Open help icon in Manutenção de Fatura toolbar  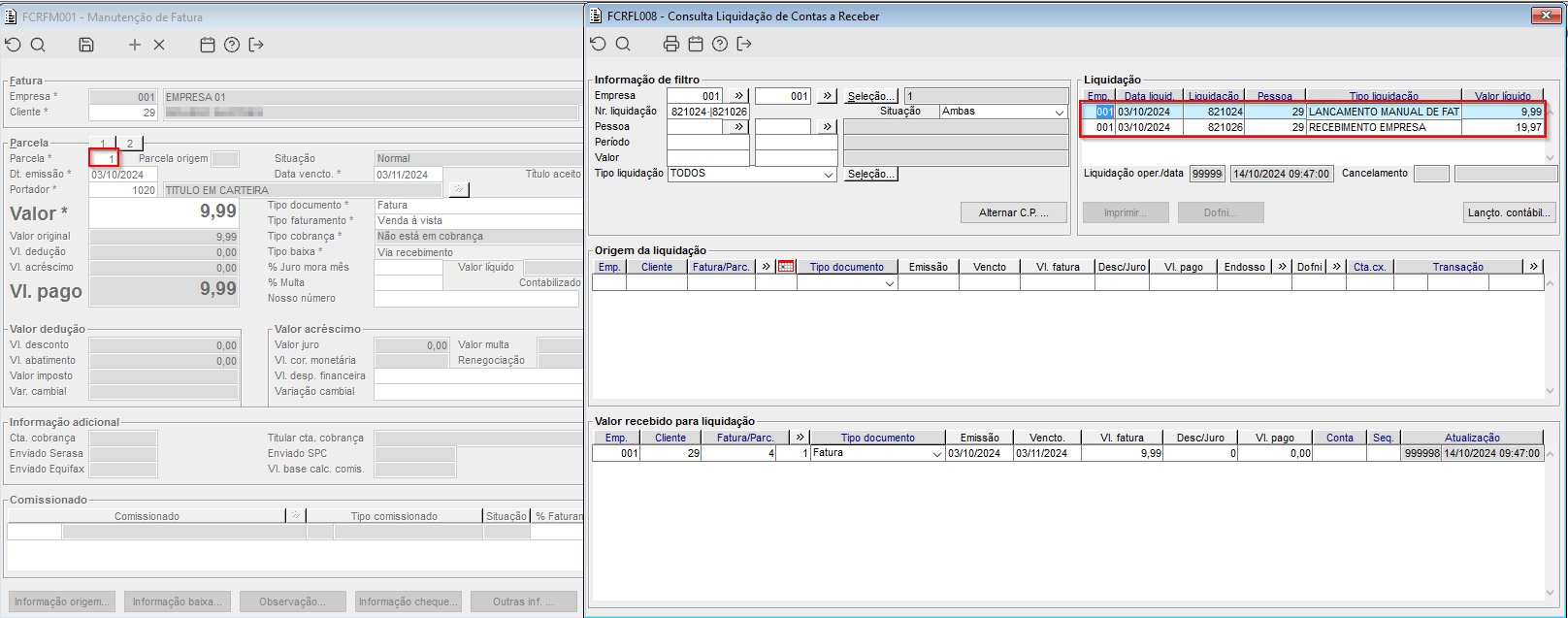(x=231, y=45)
